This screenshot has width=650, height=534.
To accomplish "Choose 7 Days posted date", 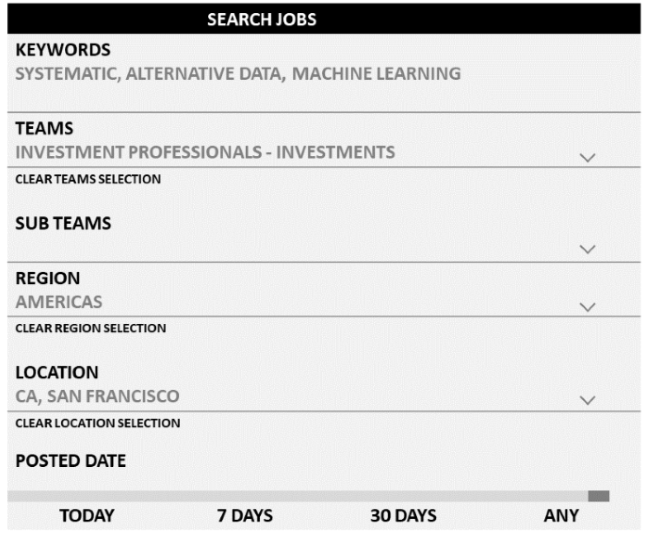I will [245, 516].
